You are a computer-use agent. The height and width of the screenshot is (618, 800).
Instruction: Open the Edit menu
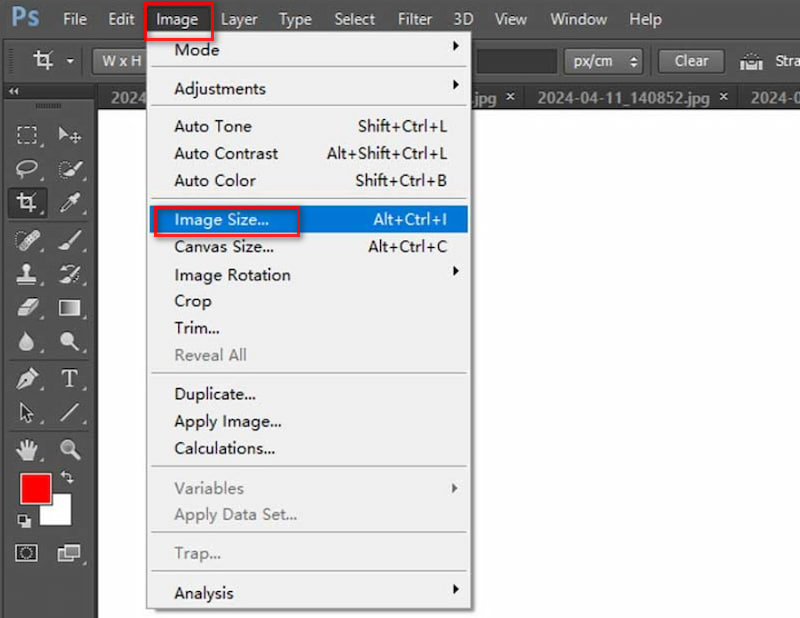pyautogui.click(x=121, y=19)
